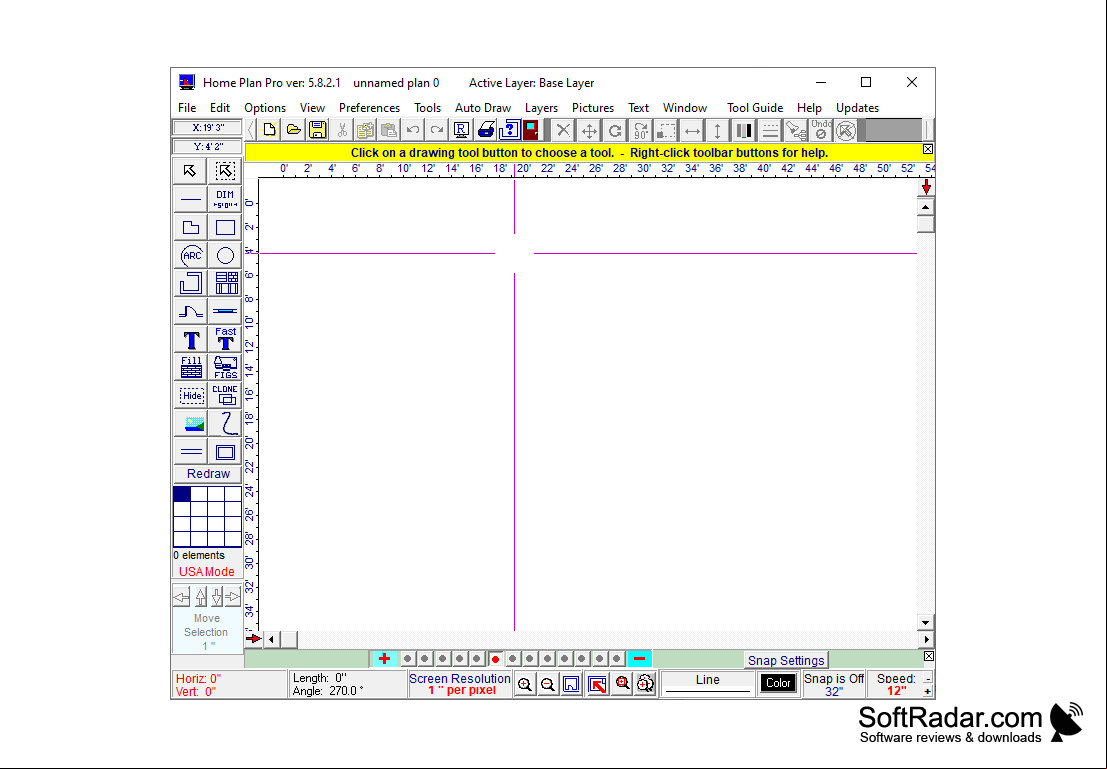
Task: Toggle USA Mode measurement setting
Action: tap(206, 572)
